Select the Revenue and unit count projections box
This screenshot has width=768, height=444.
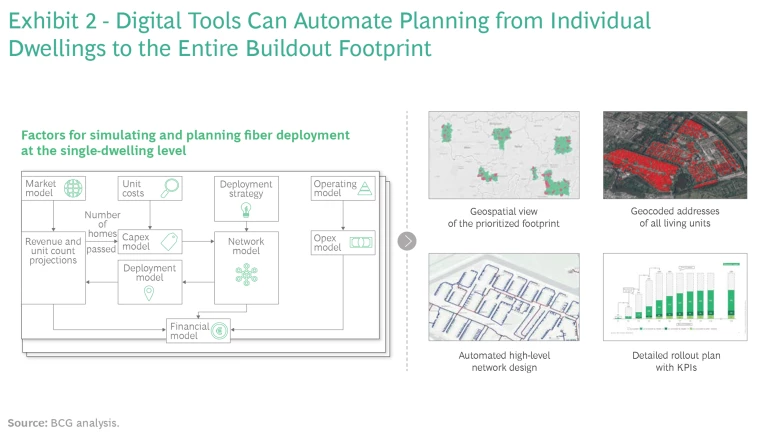point(53,250)
